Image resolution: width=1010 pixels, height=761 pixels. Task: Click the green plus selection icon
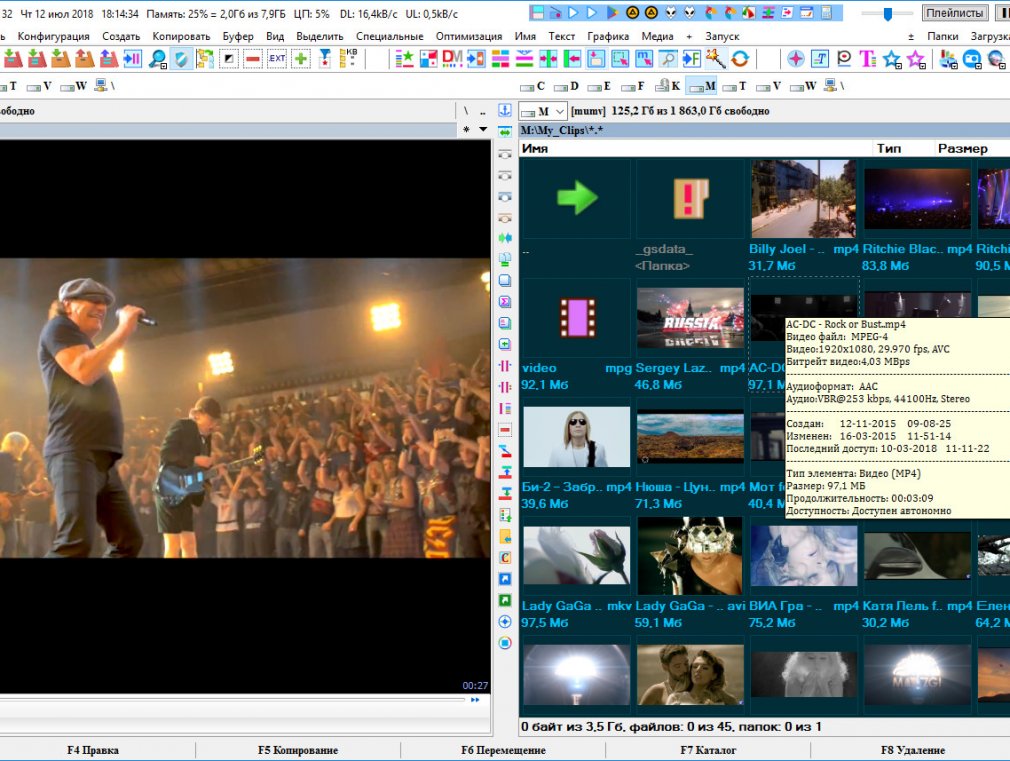click(300, 59)
